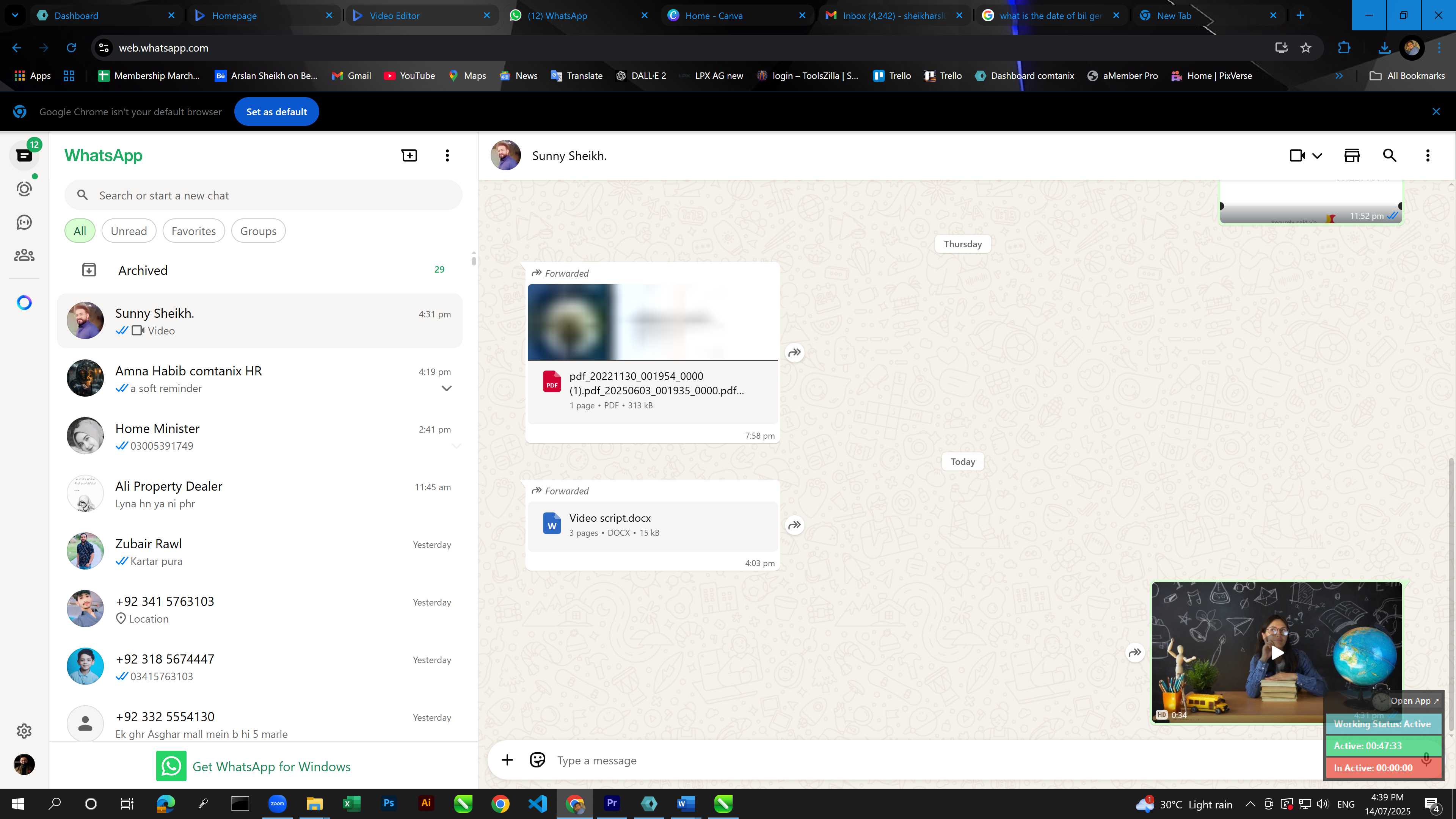The height and width of the screenshot is (819, 1456).
Task: Open the Gmail bookmark
Action: (x=351, y=76)
